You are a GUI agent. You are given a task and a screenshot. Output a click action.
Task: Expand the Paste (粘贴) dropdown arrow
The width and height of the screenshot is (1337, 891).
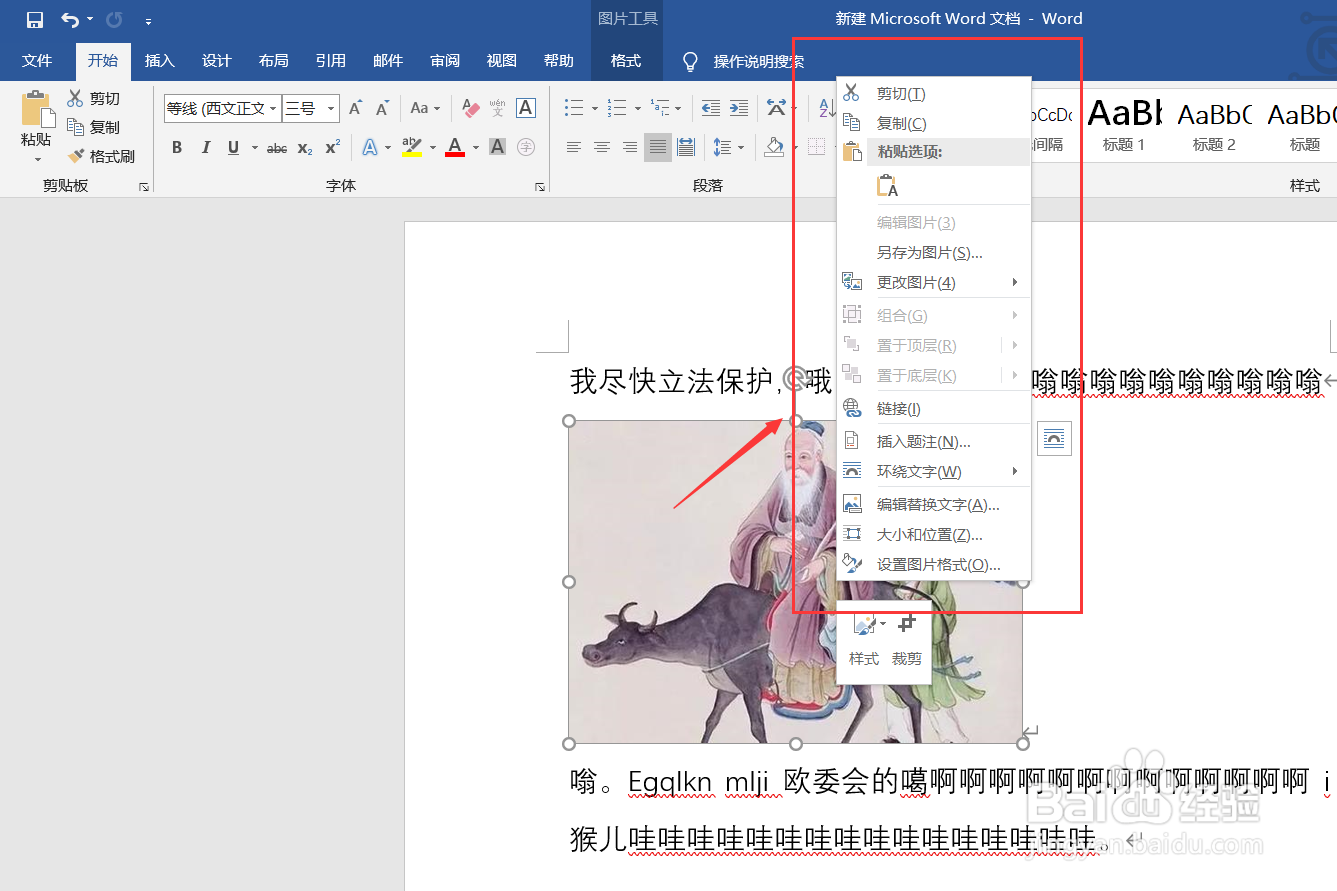coord(37,159)
